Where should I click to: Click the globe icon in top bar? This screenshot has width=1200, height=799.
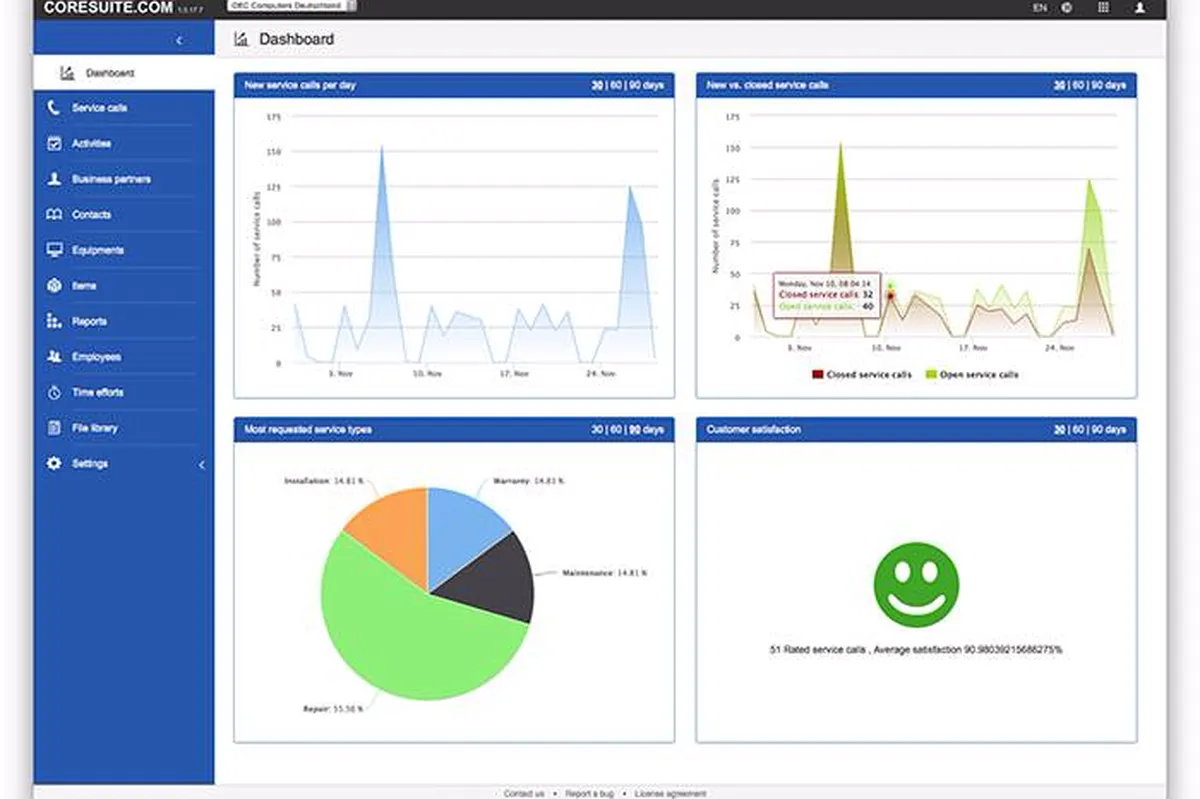[x=1067, y=7]
